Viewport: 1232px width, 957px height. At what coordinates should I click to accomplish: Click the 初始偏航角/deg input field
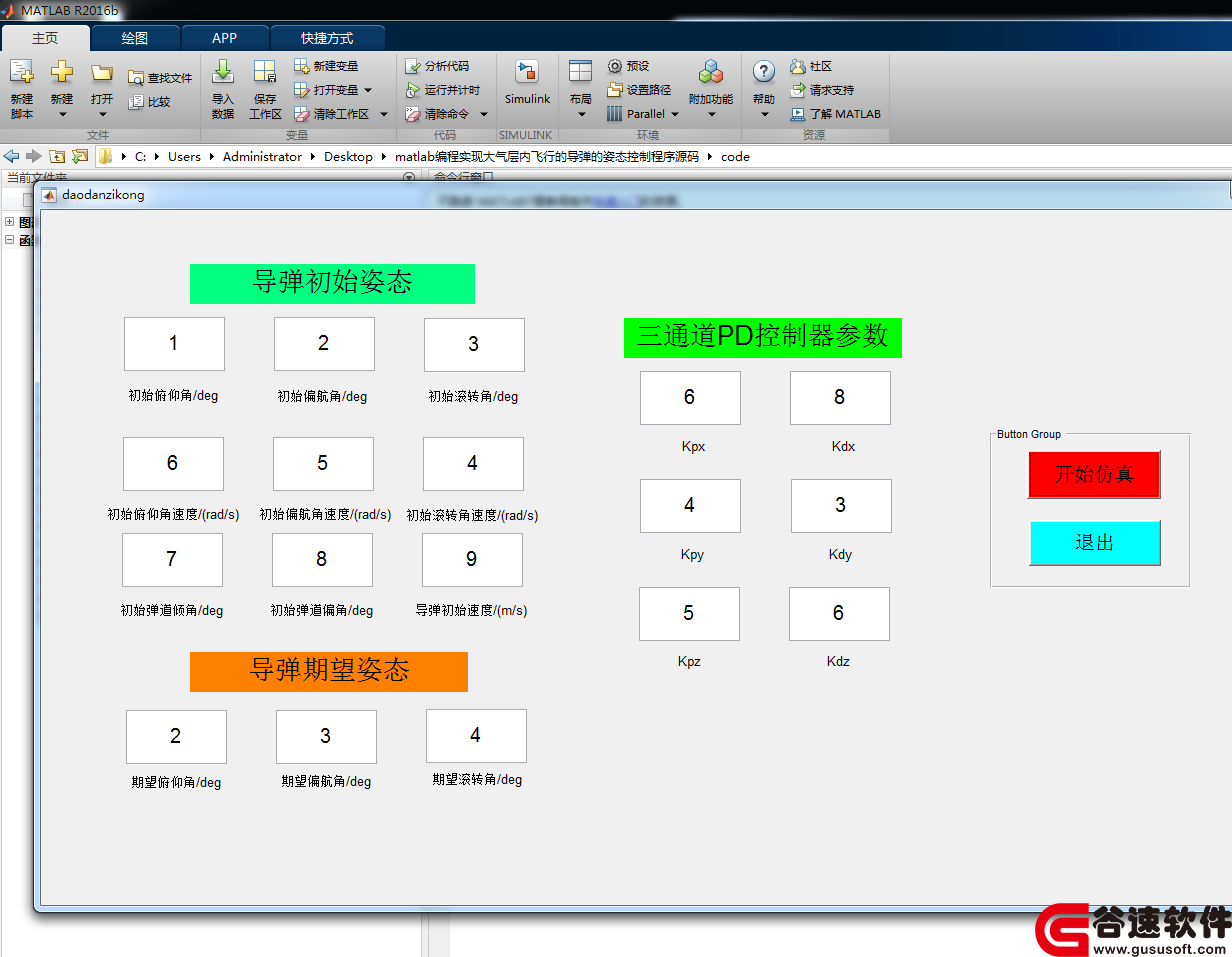click(x=324, y=344)
